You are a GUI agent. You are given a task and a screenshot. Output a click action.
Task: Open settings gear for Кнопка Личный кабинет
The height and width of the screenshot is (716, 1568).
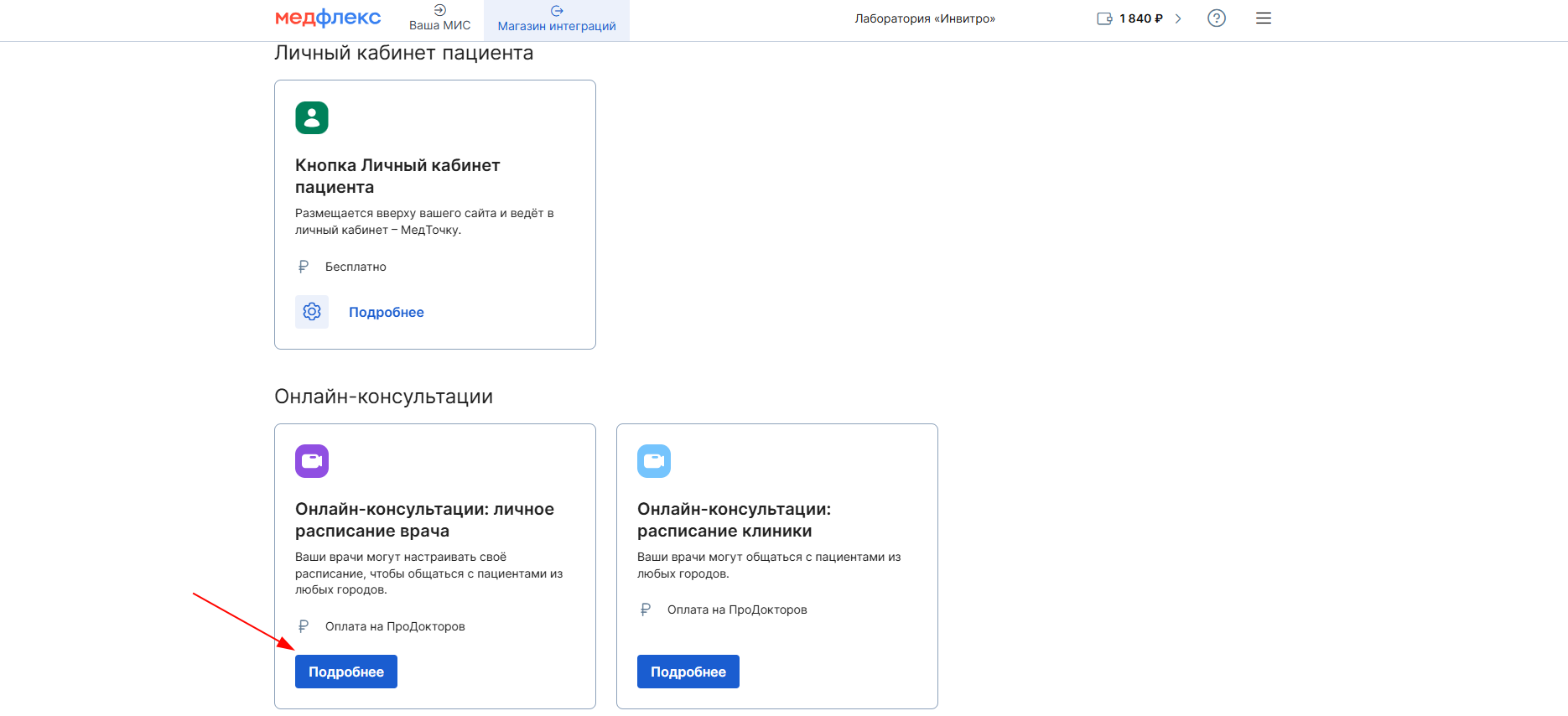click(x=312, y=312)
